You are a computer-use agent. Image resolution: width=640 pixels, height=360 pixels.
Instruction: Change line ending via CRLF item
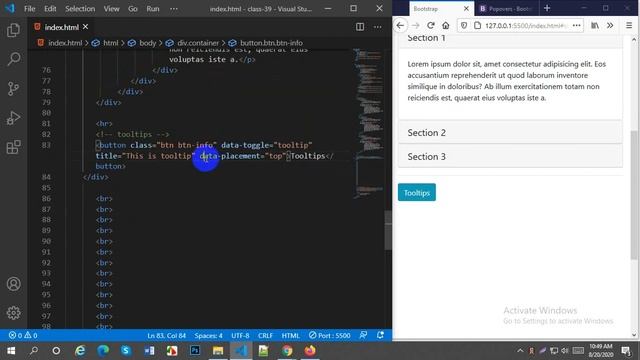(x=265, y=336)
